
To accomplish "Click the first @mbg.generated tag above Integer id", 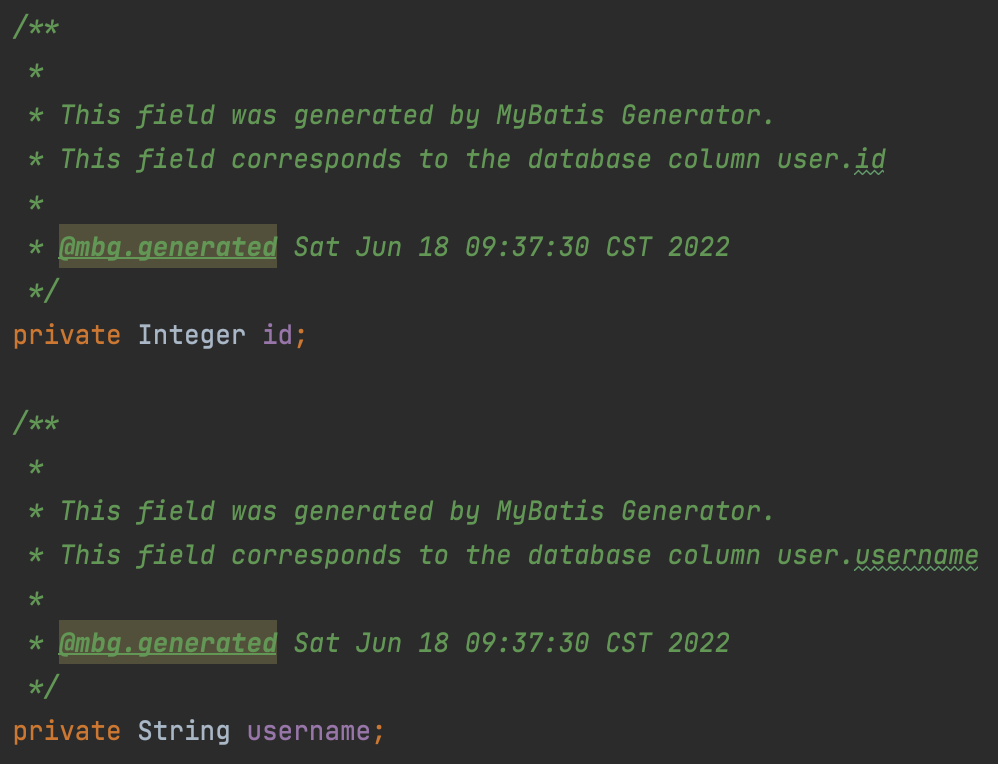I will click(167, 247).
